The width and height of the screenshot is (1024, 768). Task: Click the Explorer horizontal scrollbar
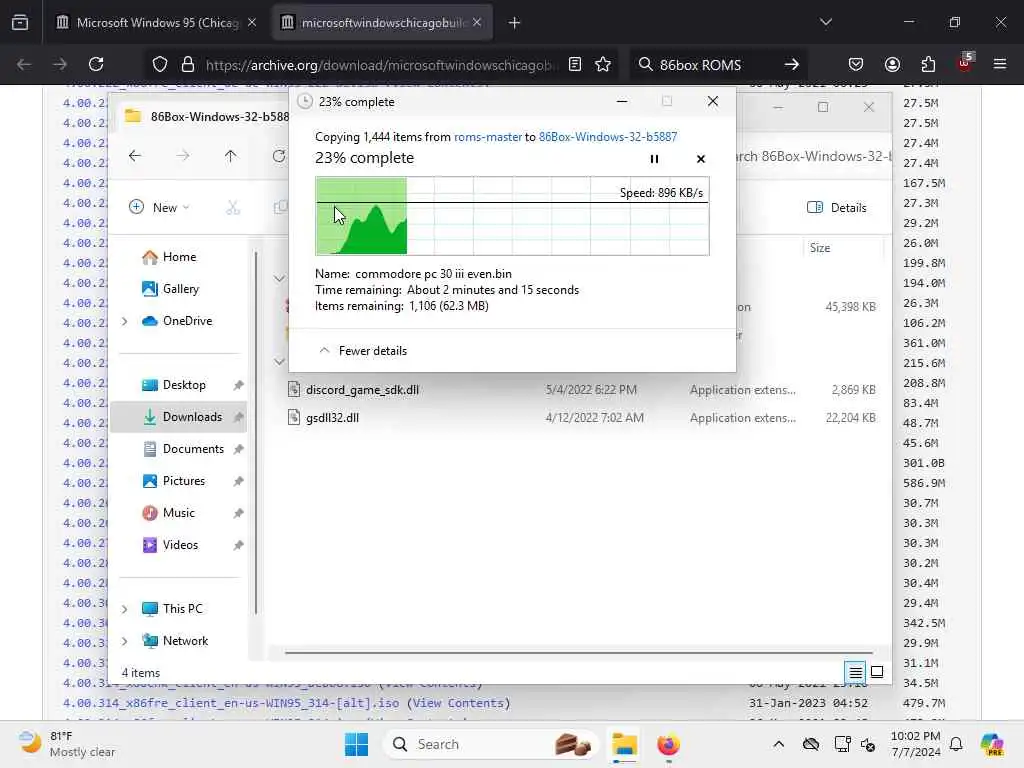[x=579, y=652]
